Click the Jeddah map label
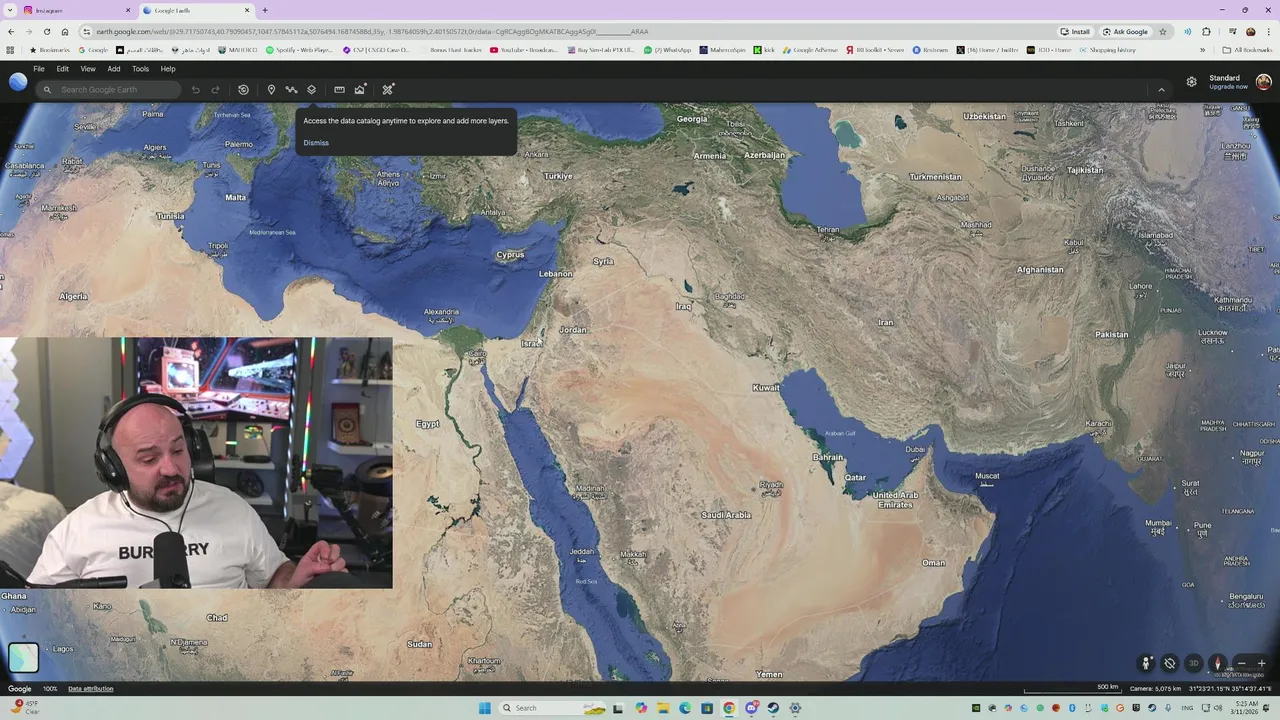 point(581,551)
